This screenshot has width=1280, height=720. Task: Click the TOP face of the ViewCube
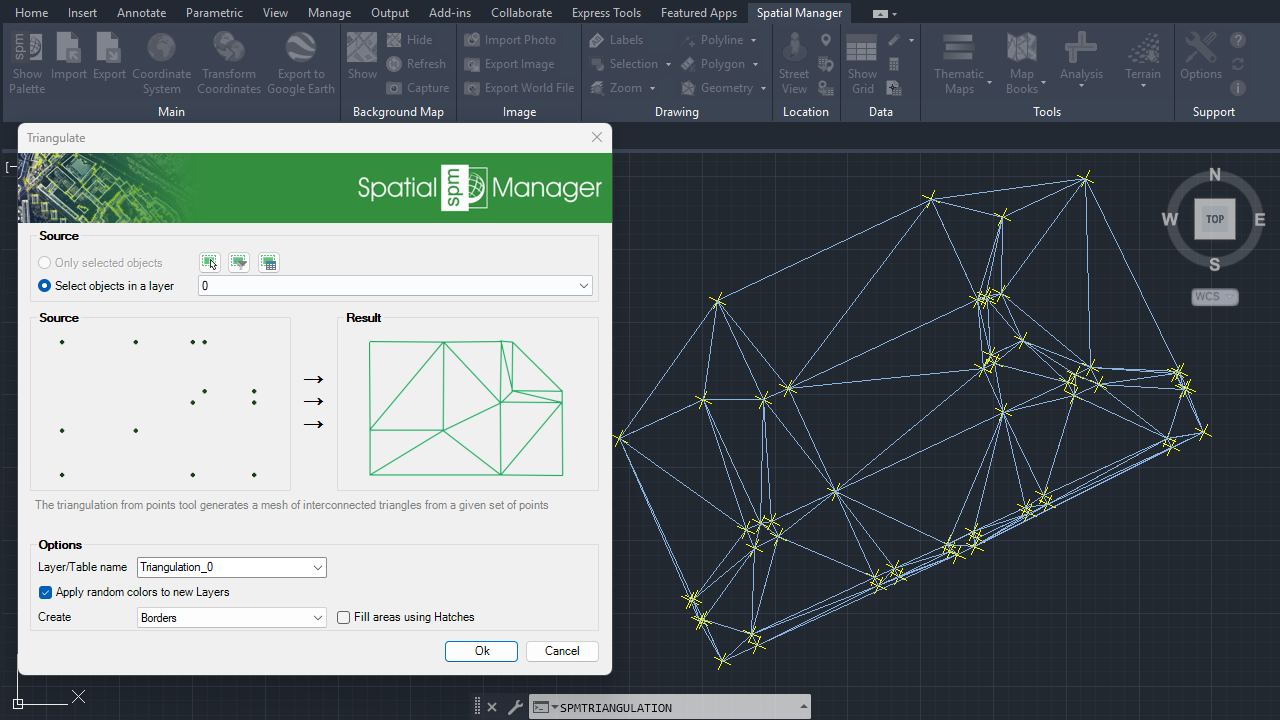(x=1214, y=219)
